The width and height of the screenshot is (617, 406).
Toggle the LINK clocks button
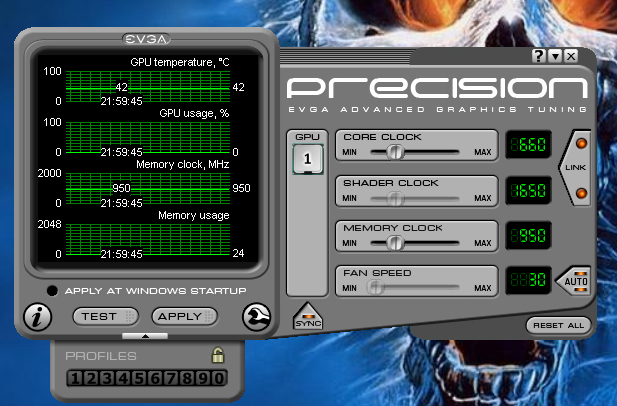575,168
